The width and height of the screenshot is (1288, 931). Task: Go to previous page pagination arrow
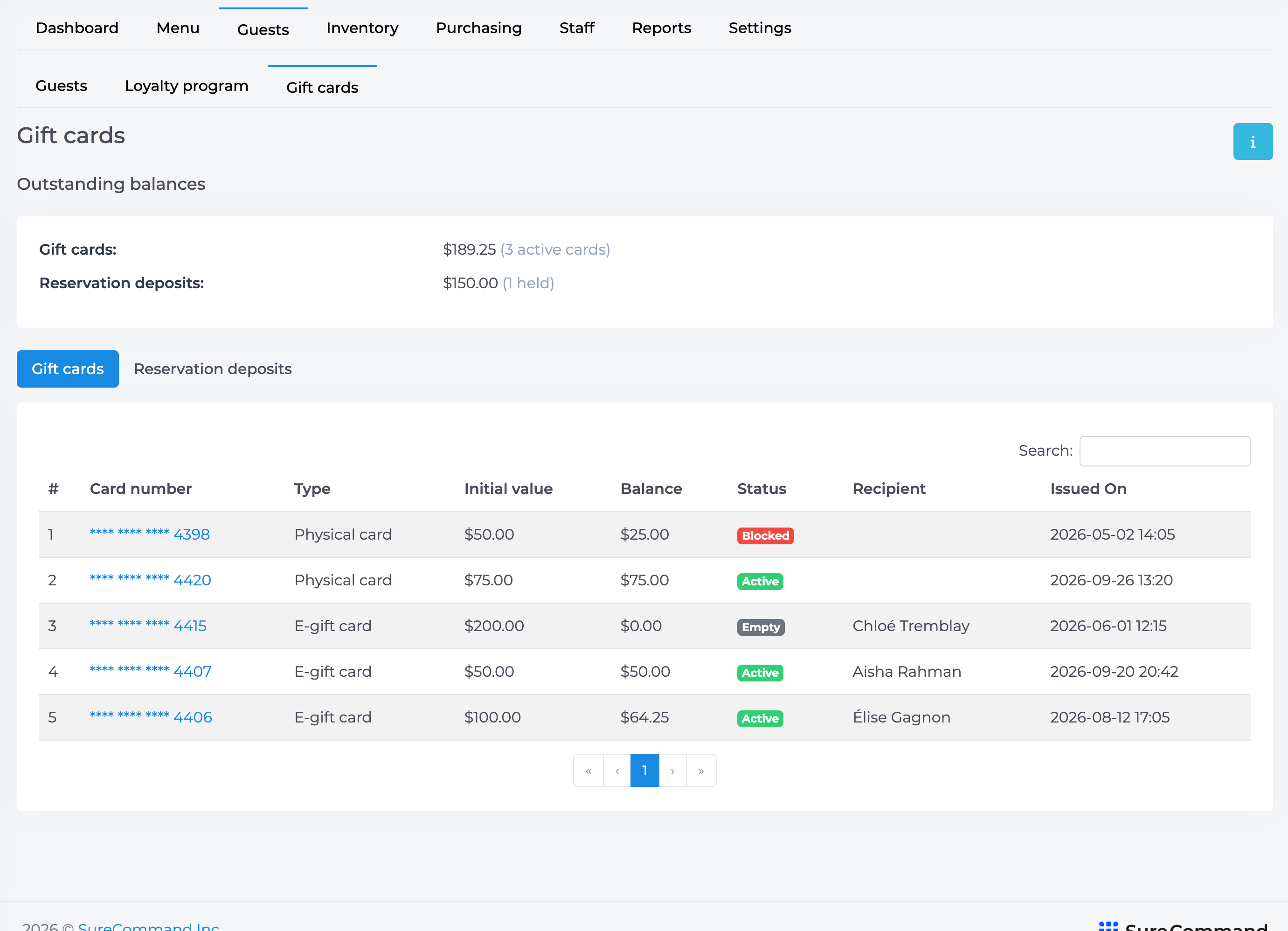click(x=617, y=770)
